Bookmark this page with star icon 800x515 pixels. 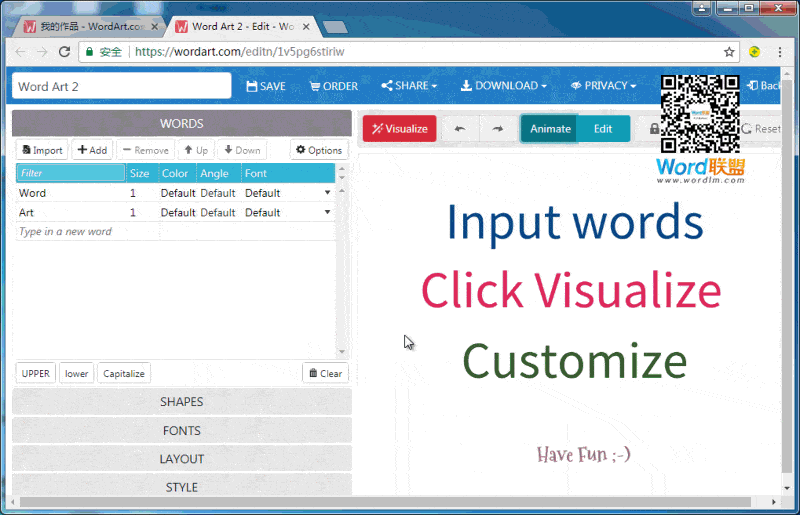pos(730,51)
